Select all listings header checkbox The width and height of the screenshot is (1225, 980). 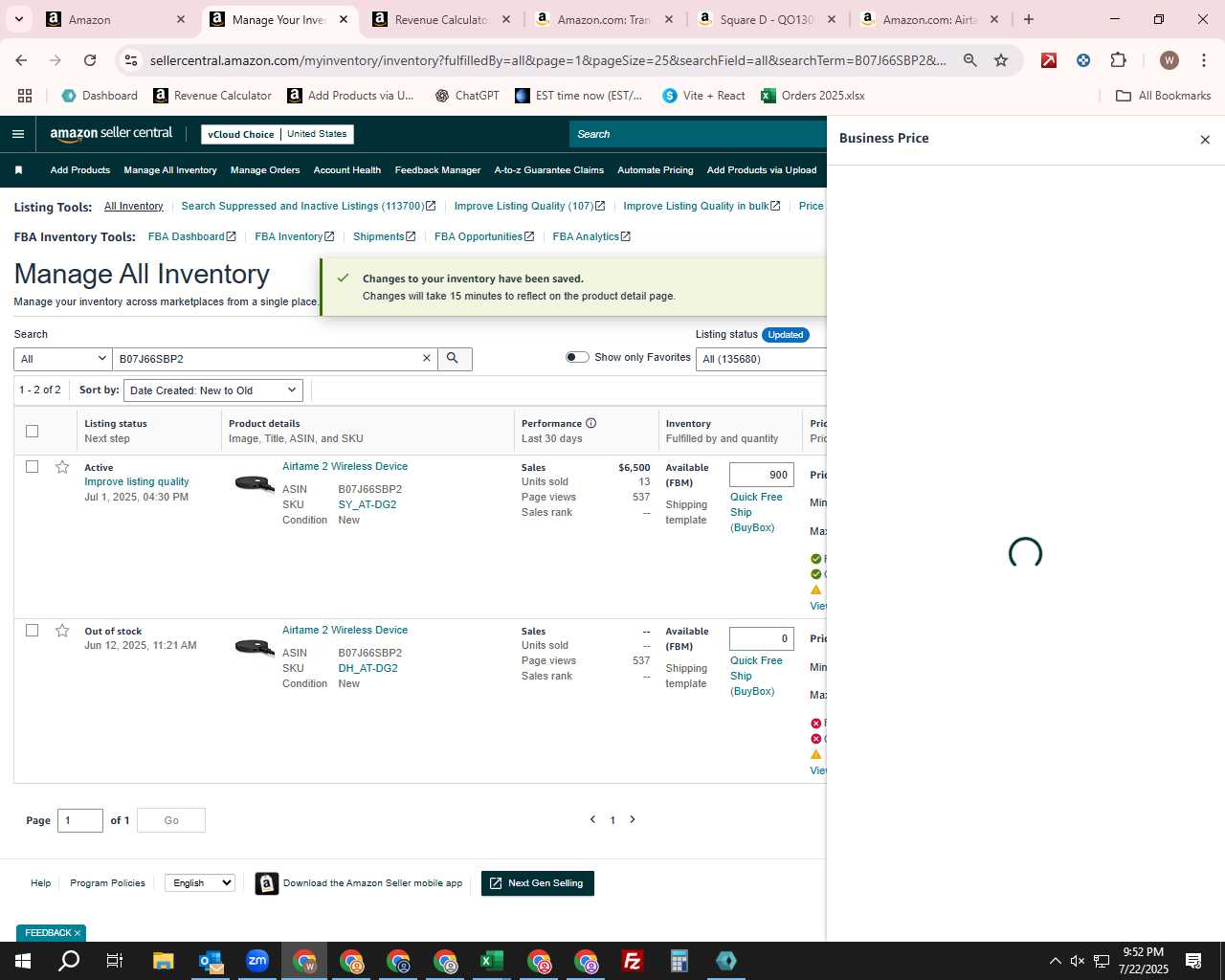[x=32, y=431]
